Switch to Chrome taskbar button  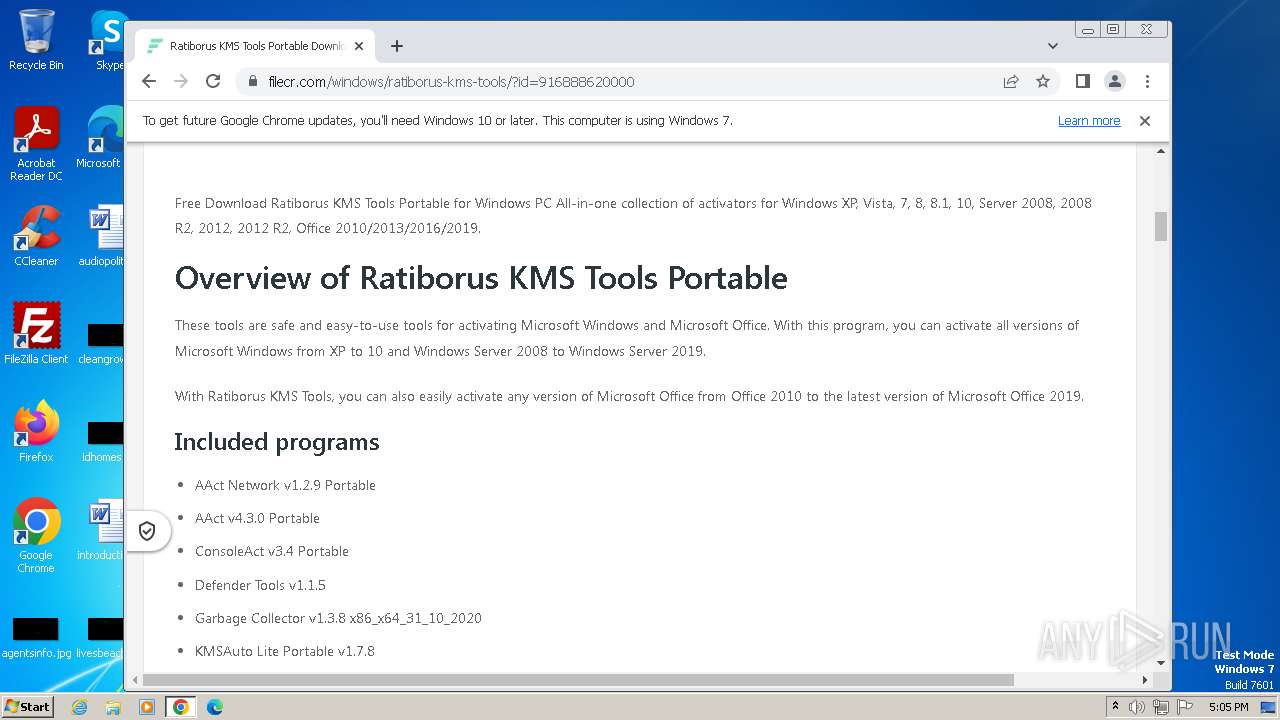(x=181, y=707)
